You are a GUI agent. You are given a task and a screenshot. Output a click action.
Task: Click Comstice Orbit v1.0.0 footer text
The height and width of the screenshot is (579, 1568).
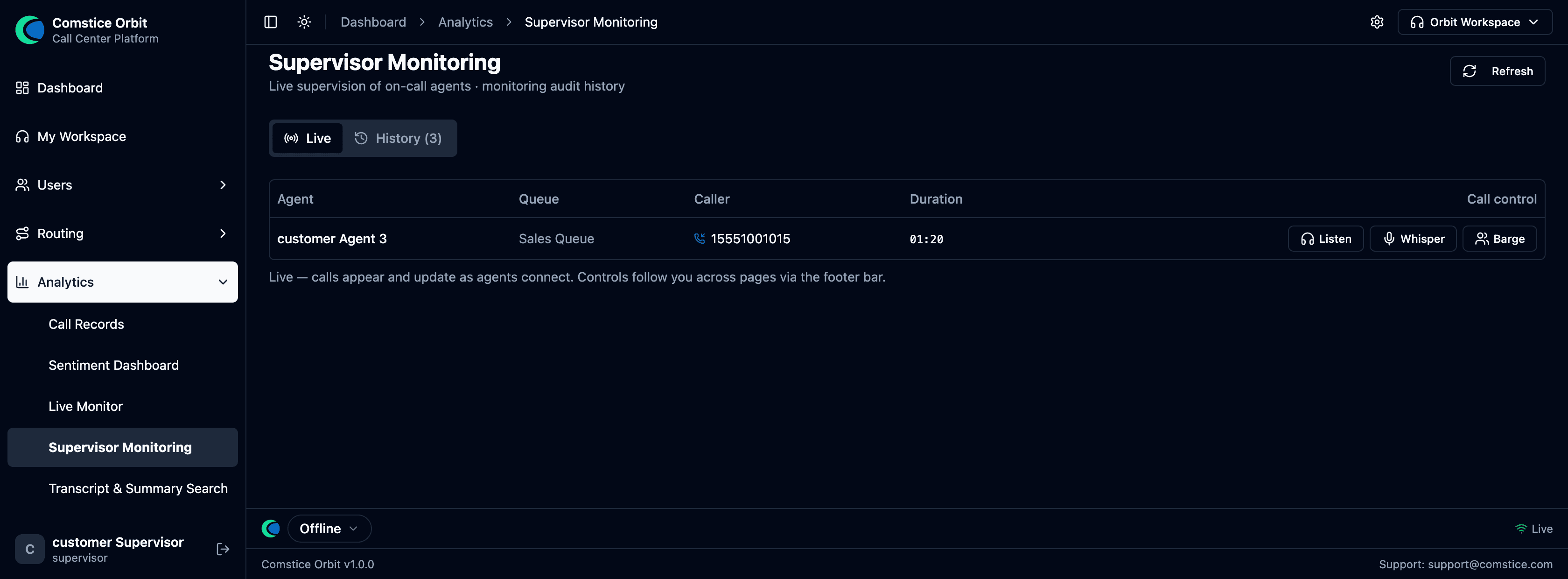(318, 565)
